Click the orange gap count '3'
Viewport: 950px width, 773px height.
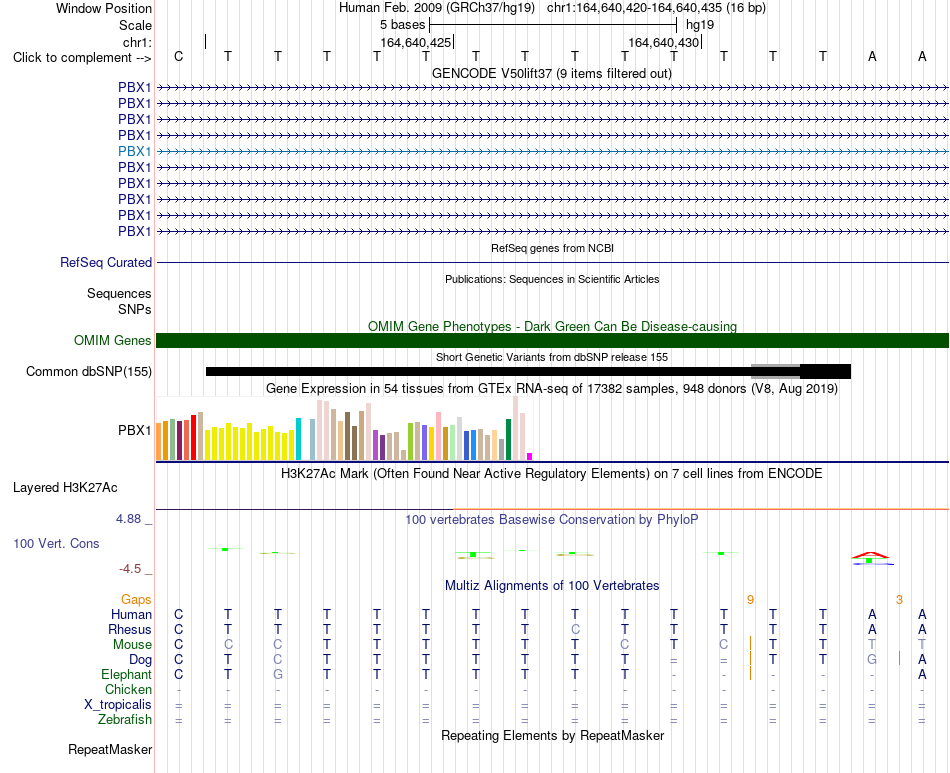pos(899,600)
